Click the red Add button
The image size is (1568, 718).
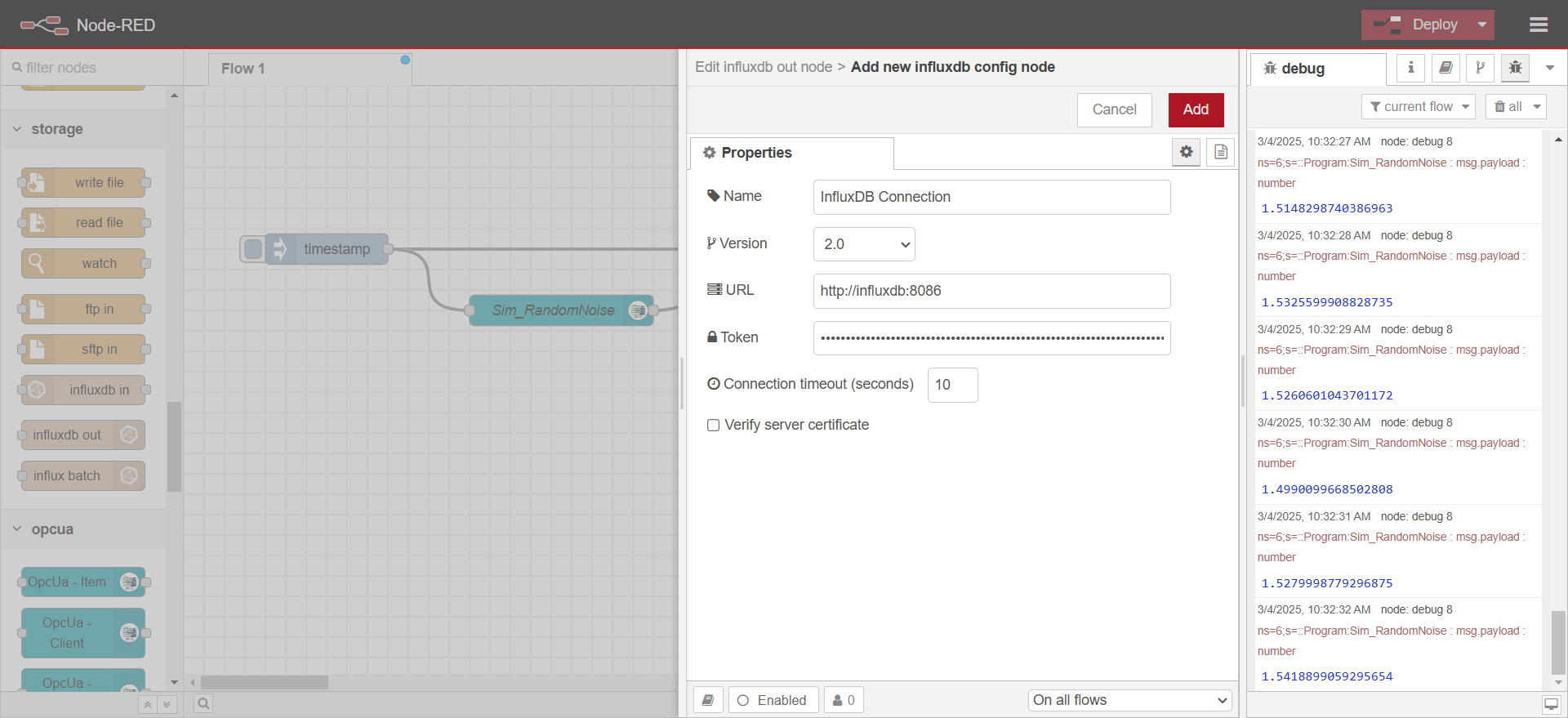(x=1196, y=109)
